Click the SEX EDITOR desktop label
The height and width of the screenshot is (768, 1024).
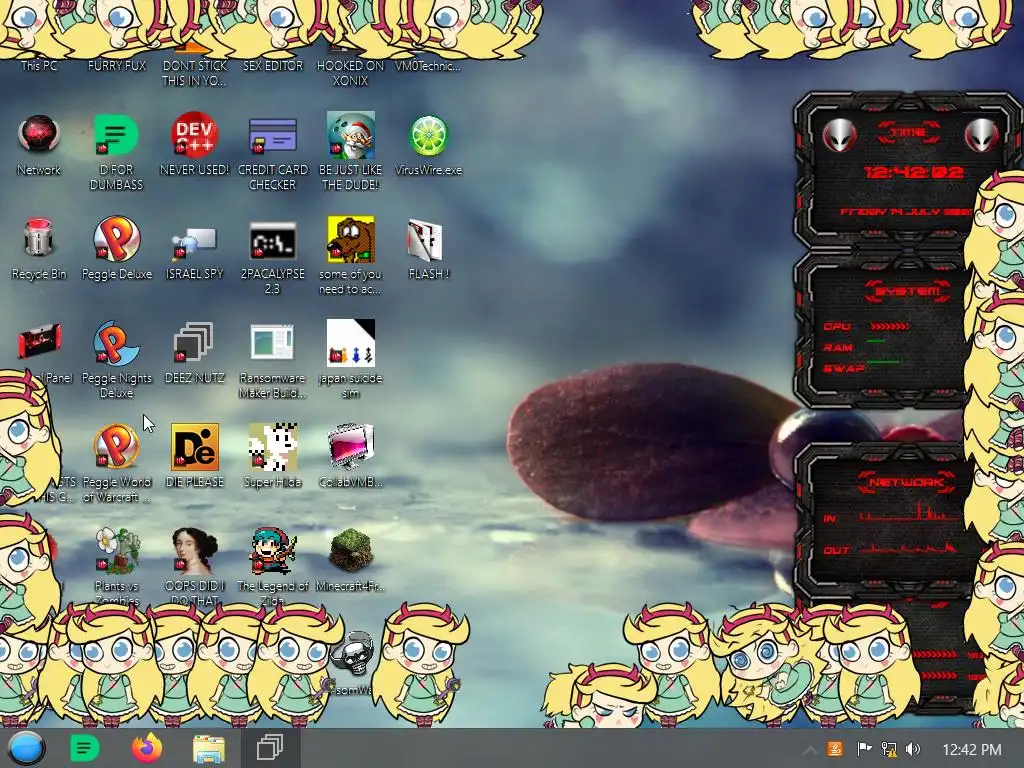(x=273, y=66)
